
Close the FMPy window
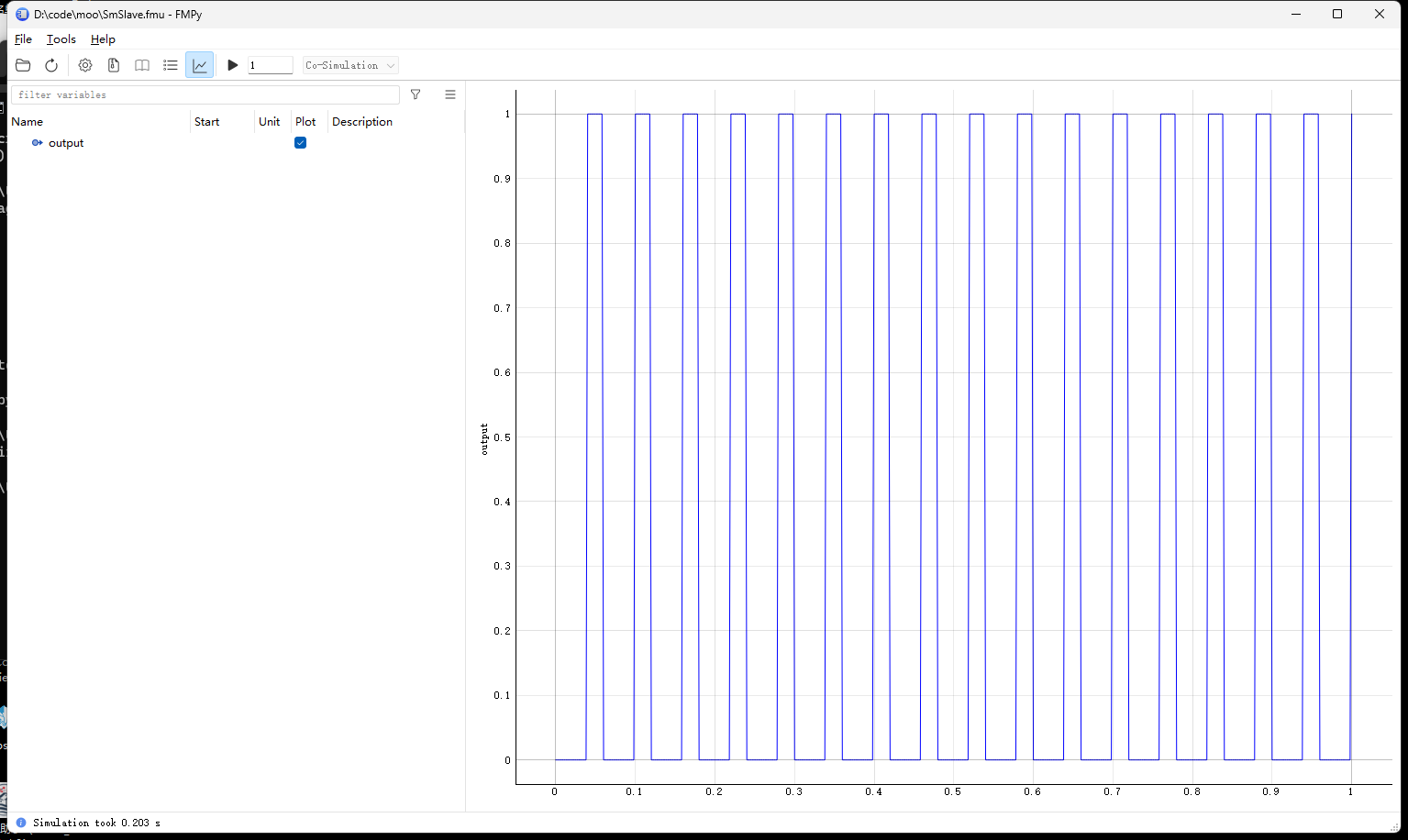pos(1380,14)
